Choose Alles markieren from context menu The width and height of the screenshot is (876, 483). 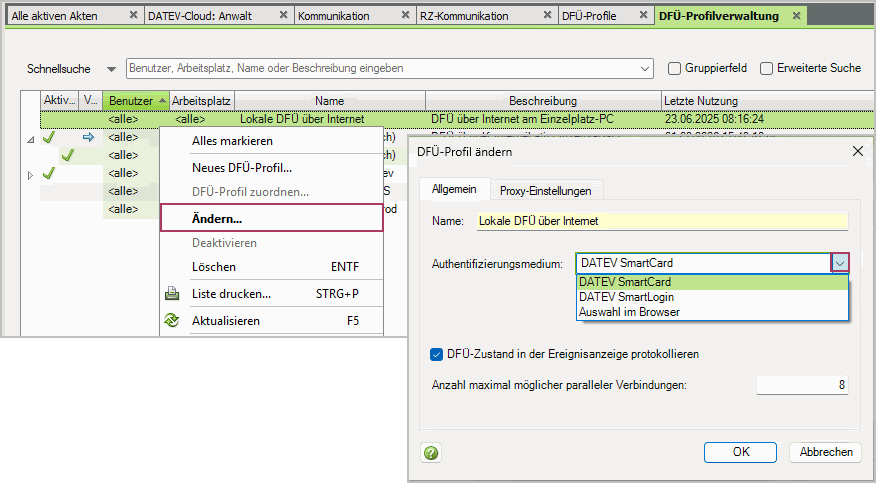tap(272, 141)
